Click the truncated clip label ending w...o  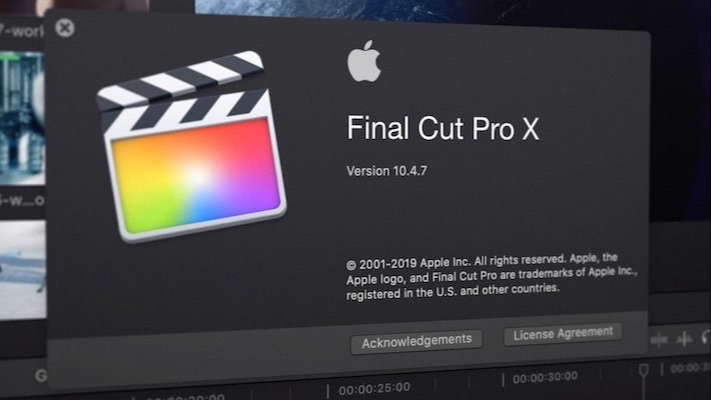point(22,200)
